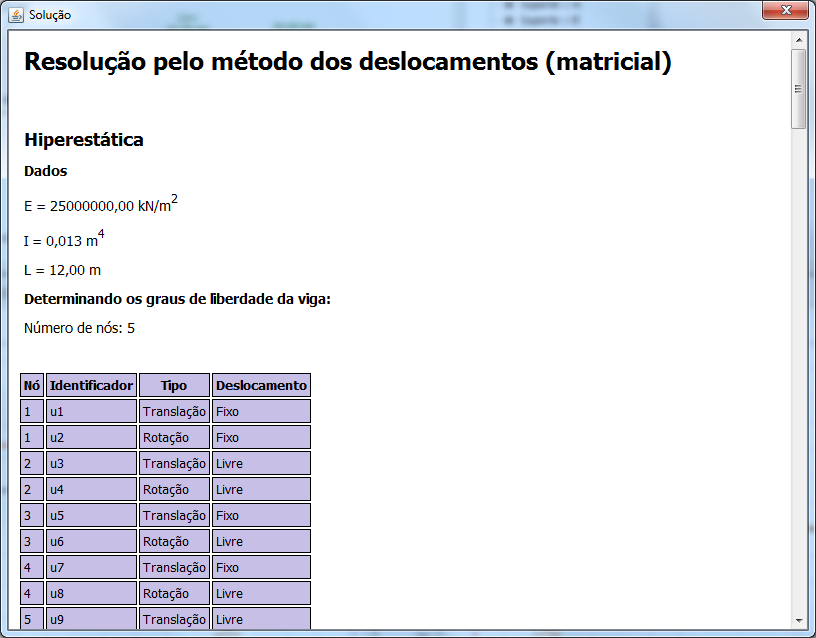Close the Solução window
Screen dimensions: 816x638
pos(786,10)
